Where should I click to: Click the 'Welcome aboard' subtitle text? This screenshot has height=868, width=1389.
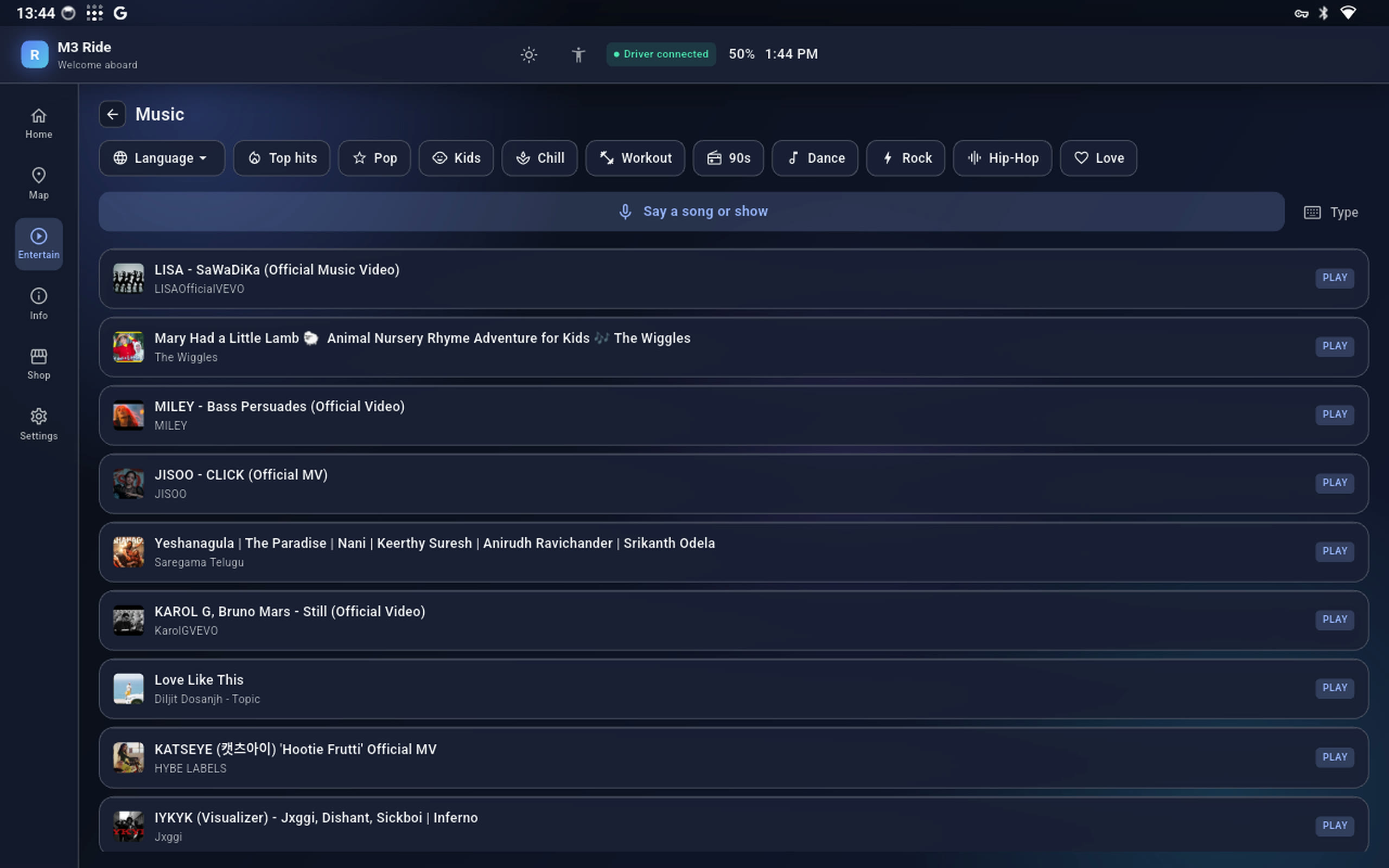click(x=98, y=65)
